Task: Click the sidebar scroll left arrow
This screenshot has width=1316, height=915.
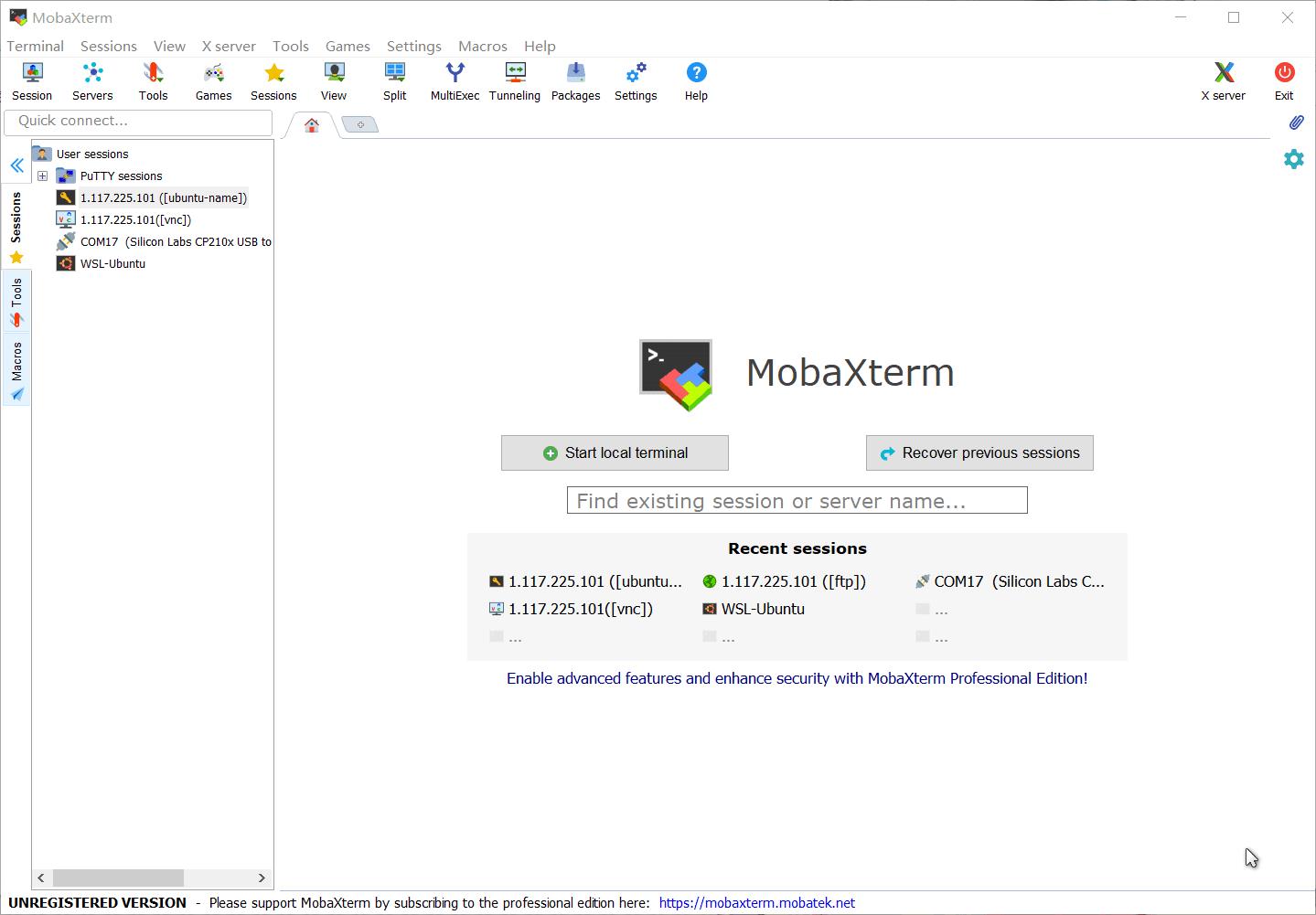Action: pyautogui.click(x=40, y=878)
